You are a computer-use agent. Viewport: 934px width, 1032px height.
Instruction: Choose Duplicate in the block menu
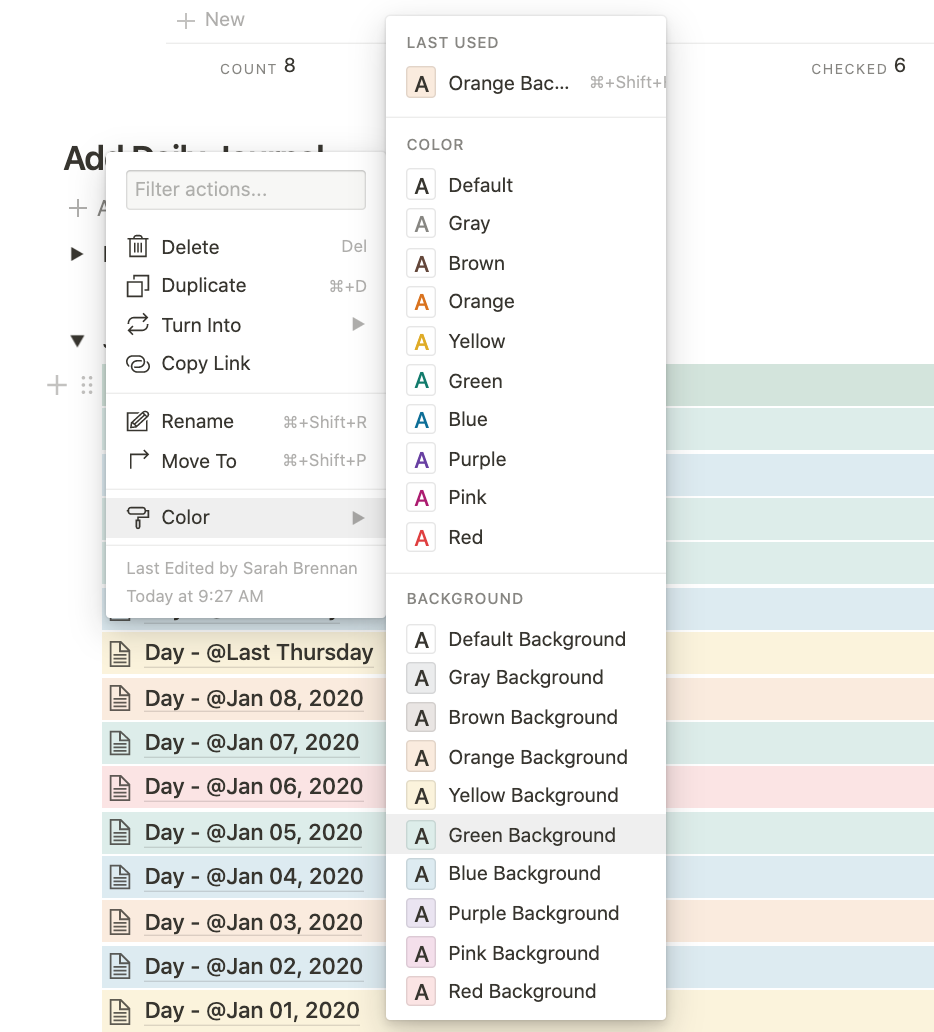click(x=246, y=286)
